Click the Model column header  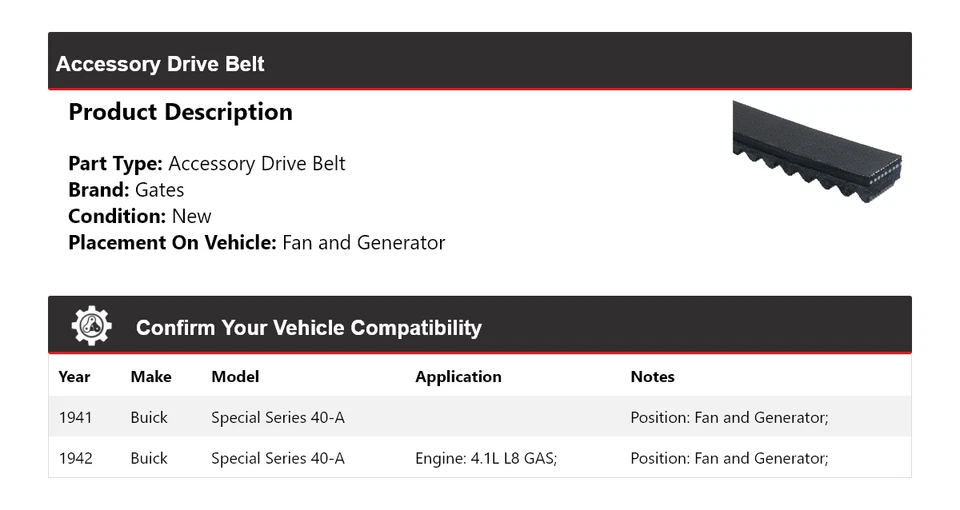tap(235, 377)
